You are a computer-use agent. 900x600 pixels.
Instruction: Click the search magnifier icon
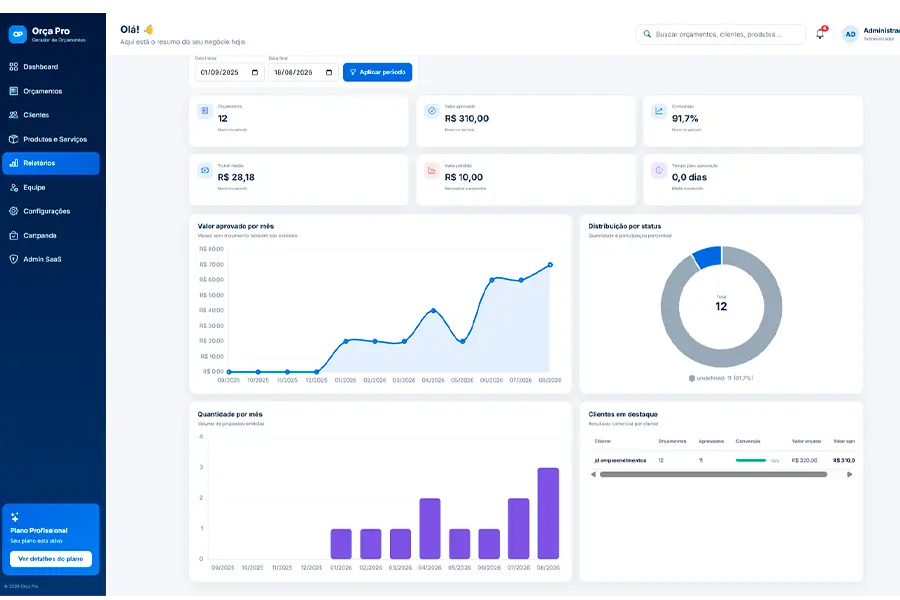click(647, 34)
